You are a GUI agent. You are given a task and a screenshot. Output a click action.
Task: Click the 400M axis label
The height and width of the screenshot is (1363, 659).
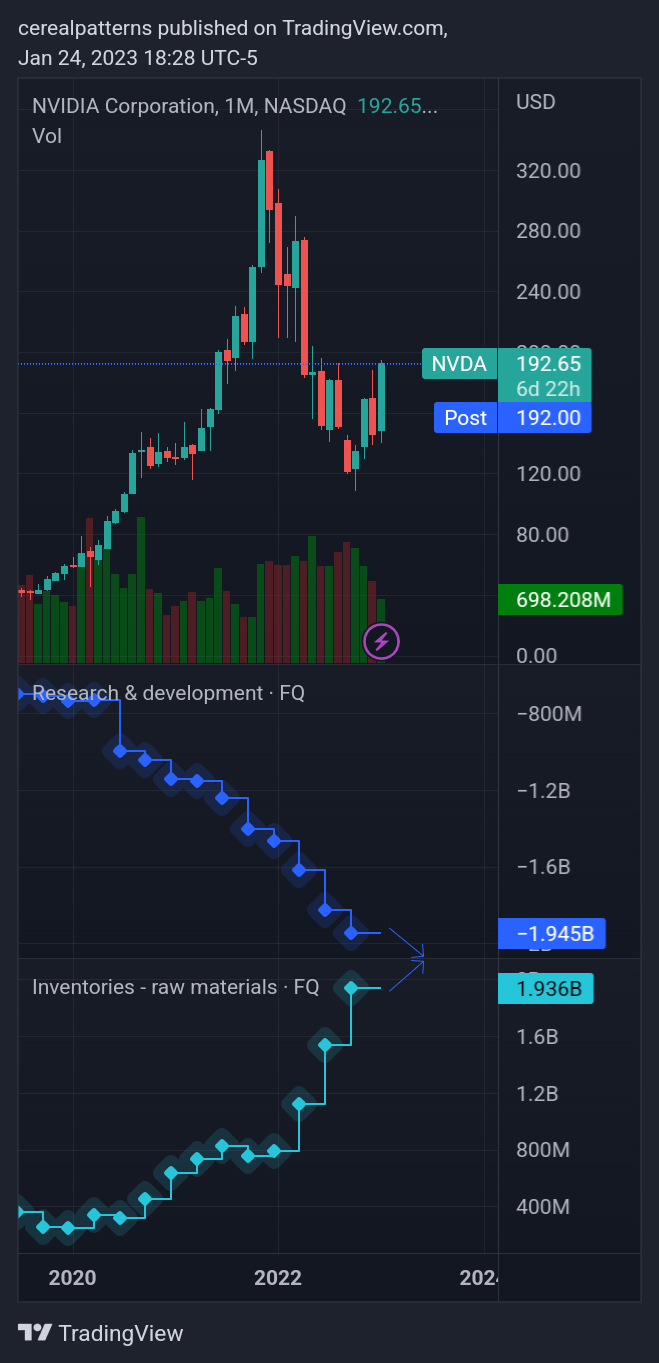[542, 1207]
